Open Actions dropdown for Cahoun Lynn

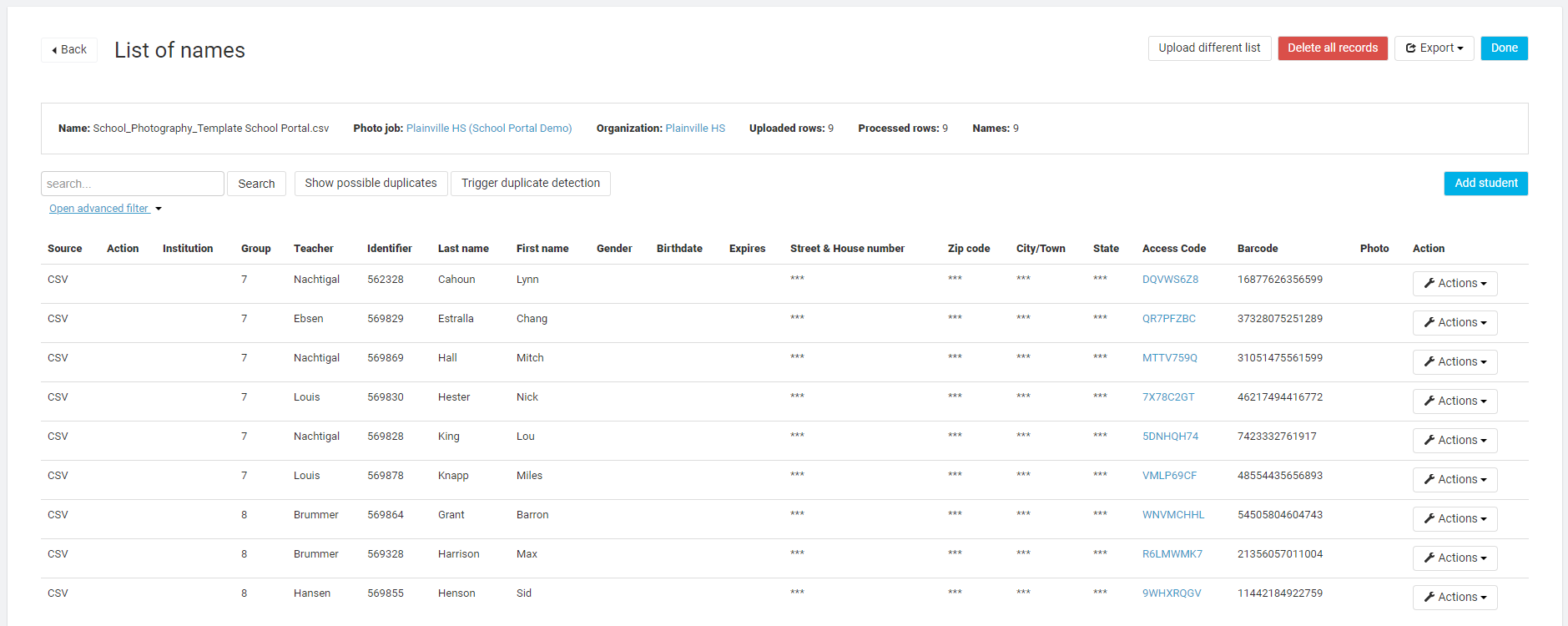tap(1455, 284)
